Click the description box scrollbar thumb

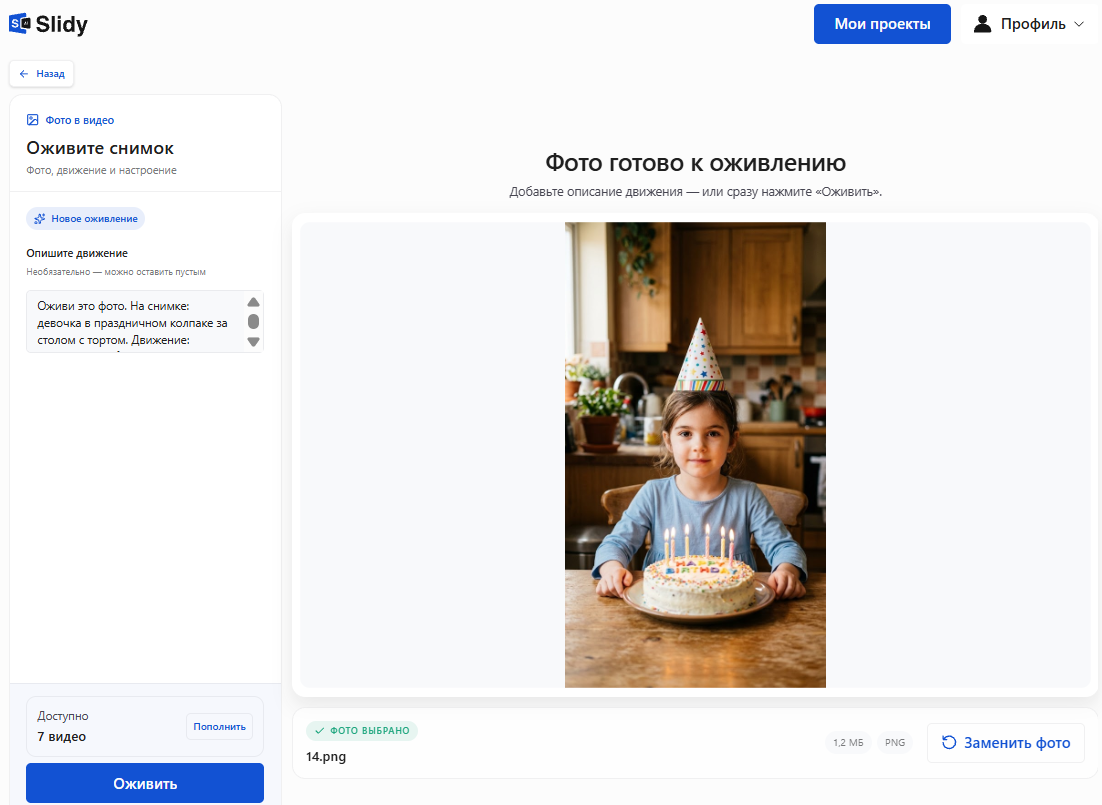(254, 321)
